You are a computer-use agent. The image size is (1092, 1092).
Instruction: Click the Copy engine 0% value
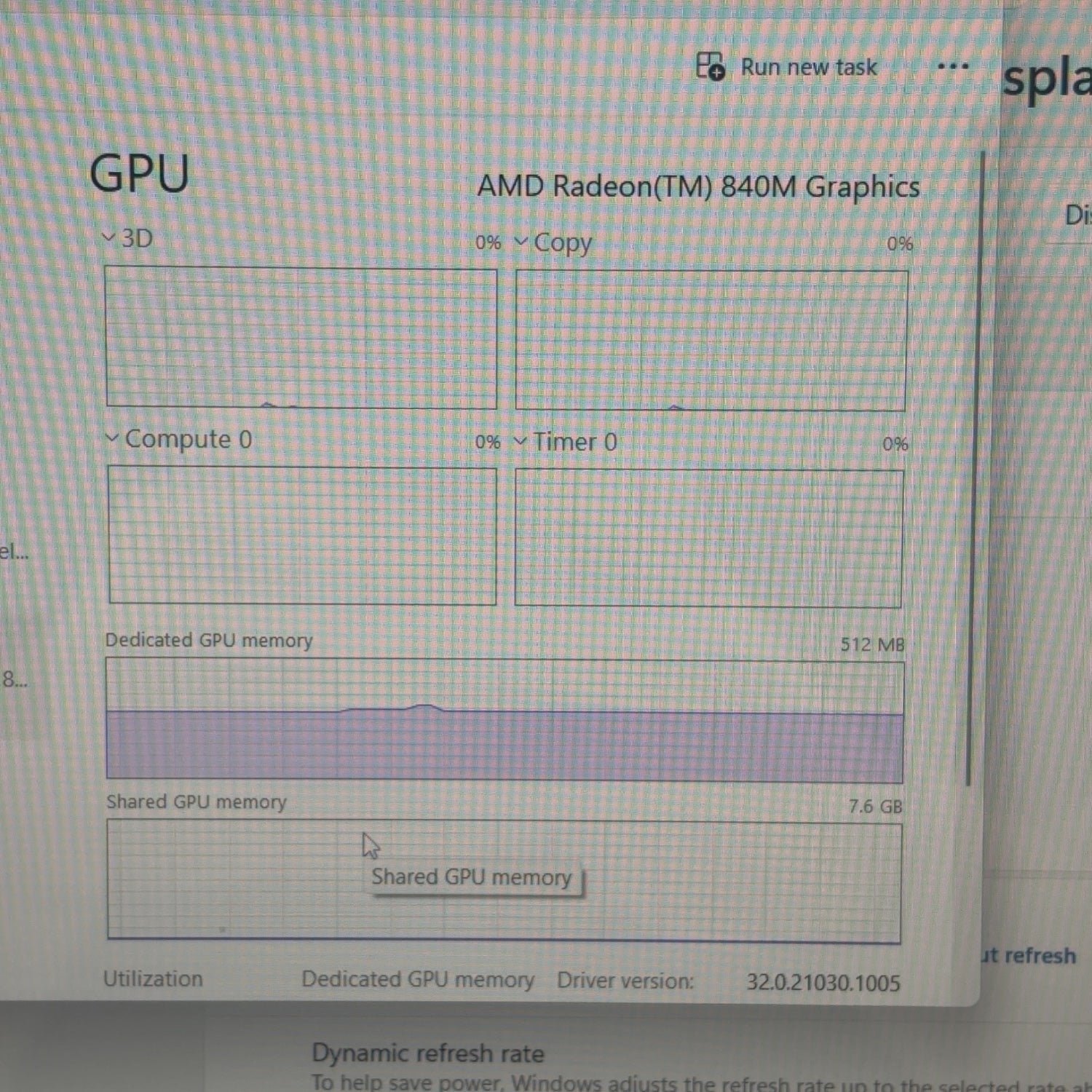(x=900, y=244)
